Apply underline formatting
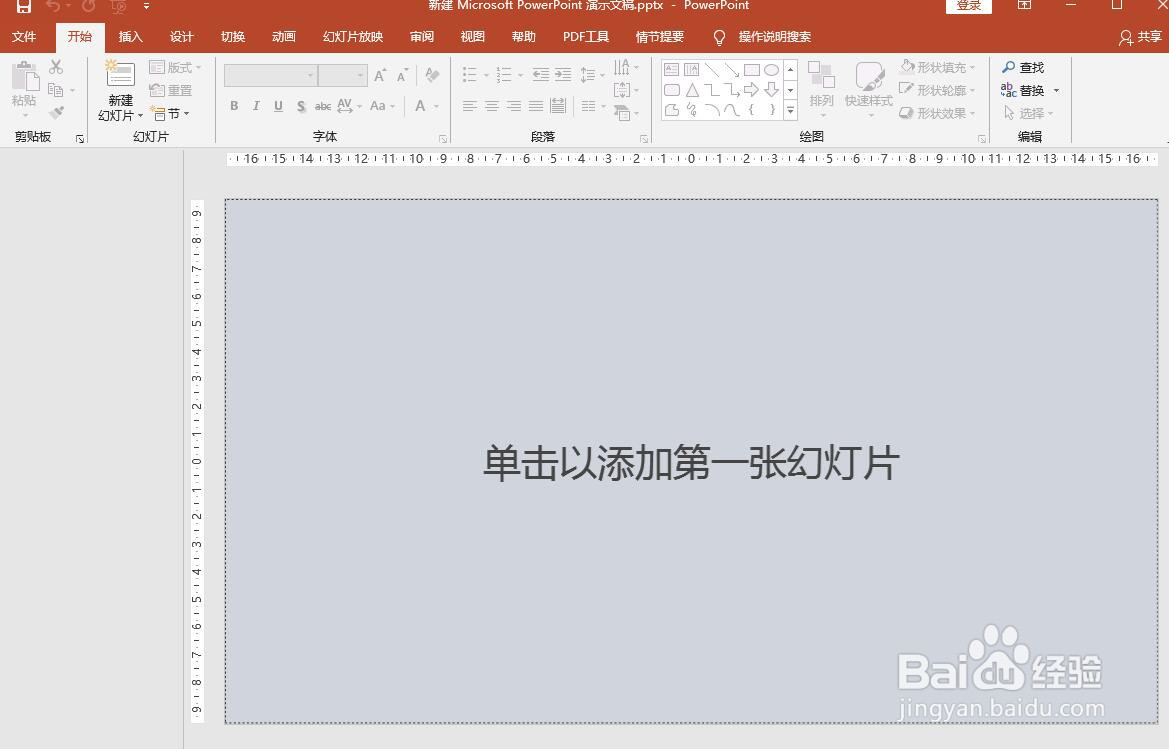Screen dimensions: 1169x749 tap(278, 106)
